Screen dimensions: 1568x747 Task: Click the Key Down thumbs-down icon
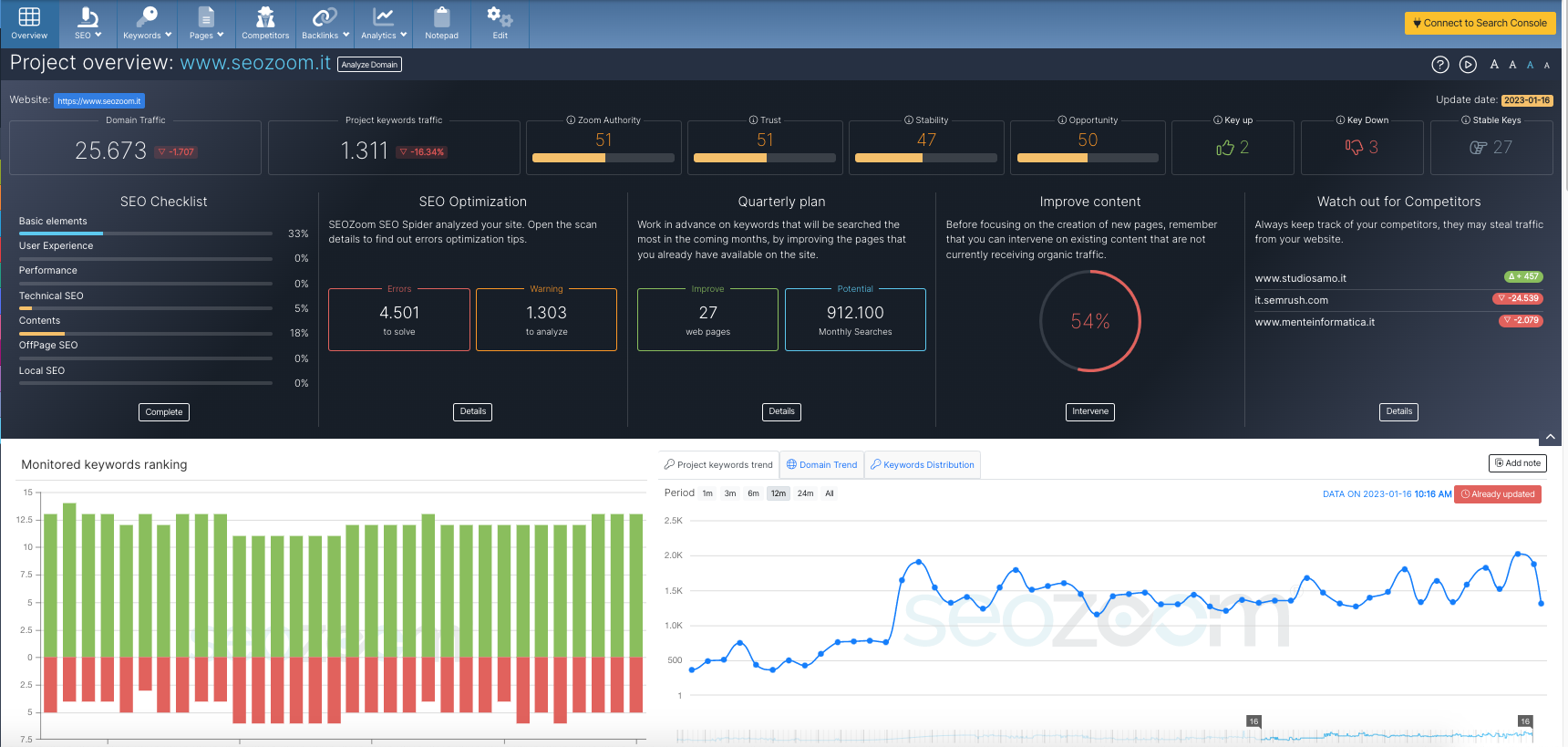coord(1354,147)
